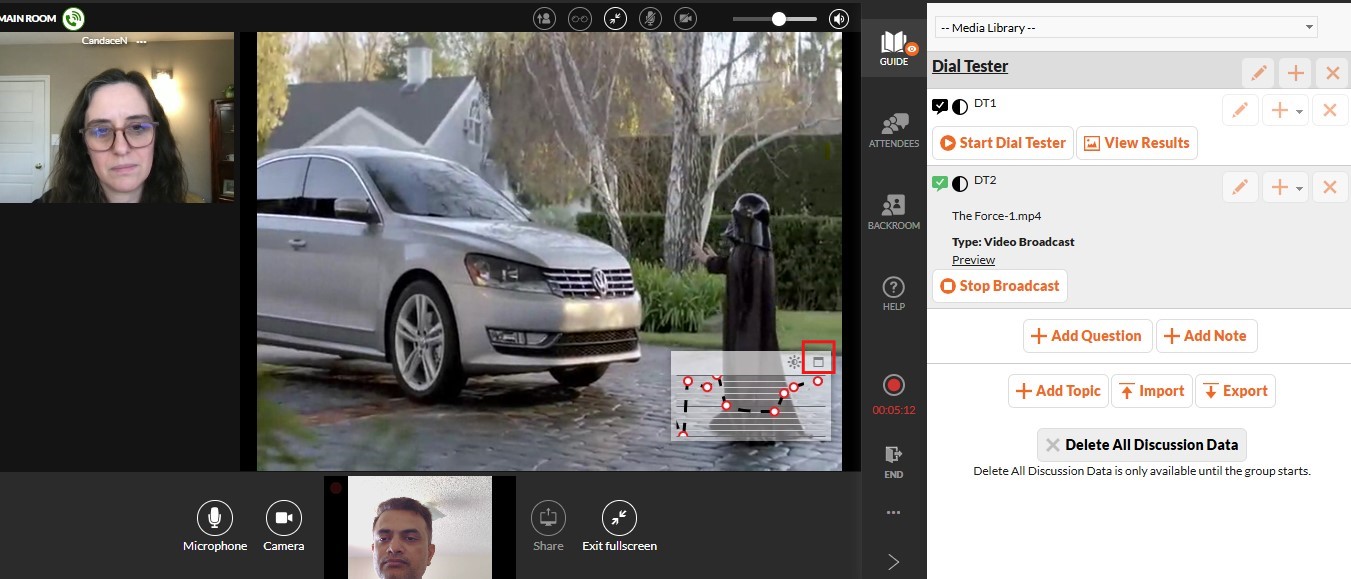Screen dimensions: 1351x579
Task: Open the three-dot more options in sidebar
Action: (x=894, y=513)
